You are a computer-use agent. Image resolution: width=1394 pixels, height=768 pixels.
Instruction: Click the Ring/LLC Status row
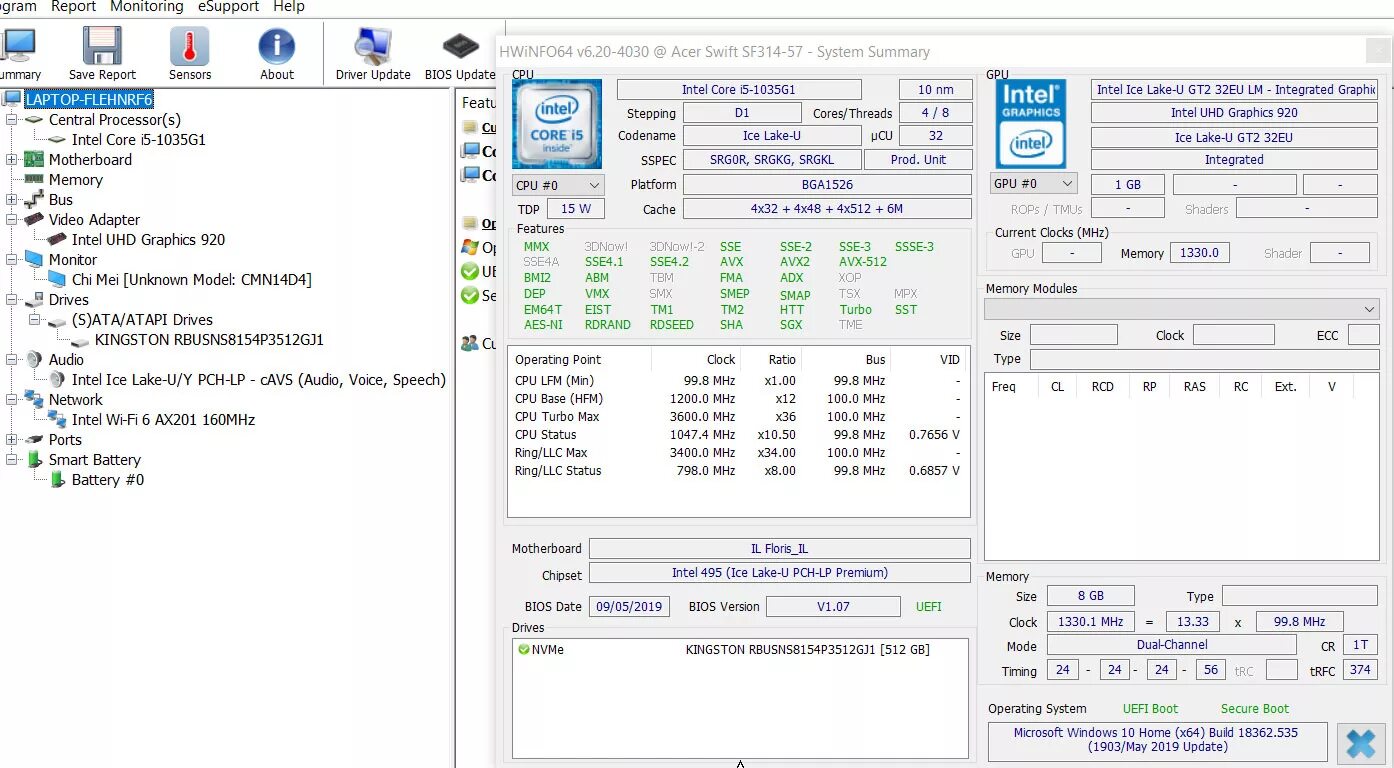(x=738, y=471)
